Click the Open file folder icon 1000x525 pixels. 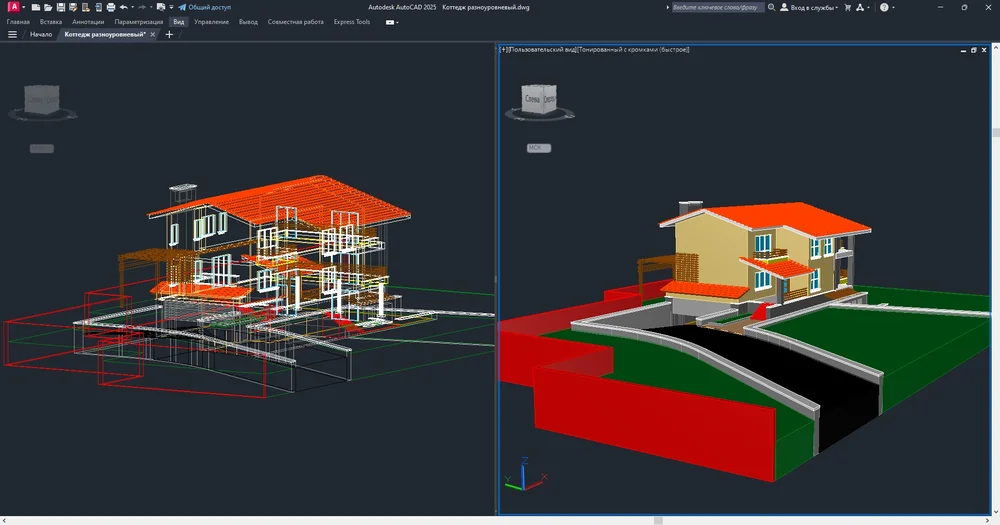coord(48,7)
